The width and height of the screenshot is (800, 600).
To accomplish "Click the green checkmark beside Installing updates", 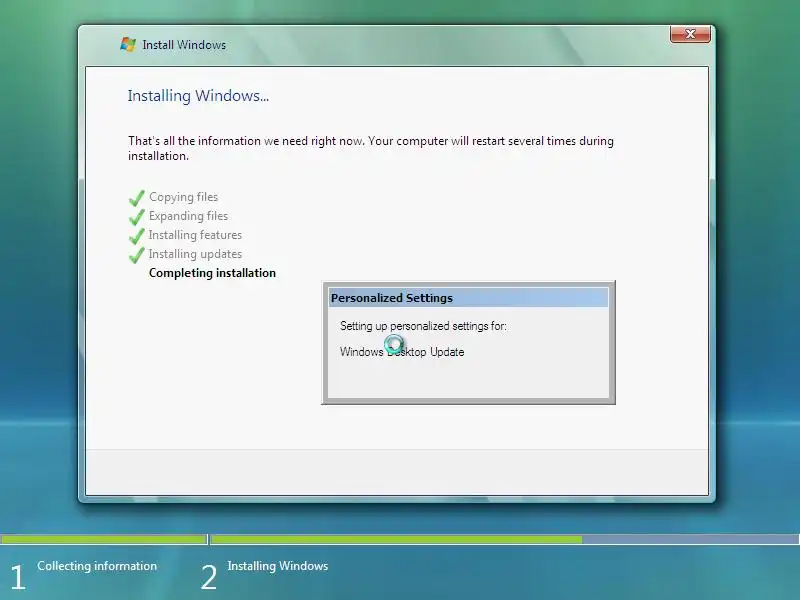I will click(x=137, y=254).
